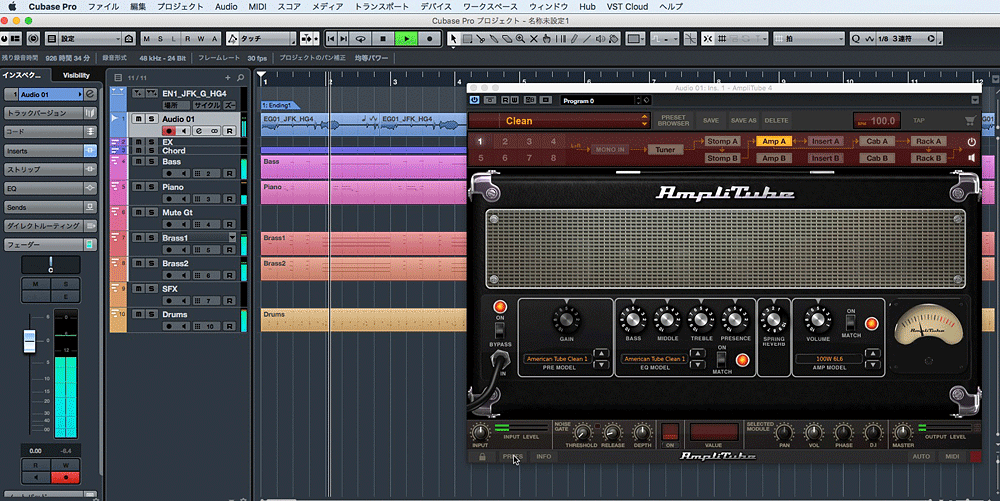Select the Draw pencil tool

574,39
